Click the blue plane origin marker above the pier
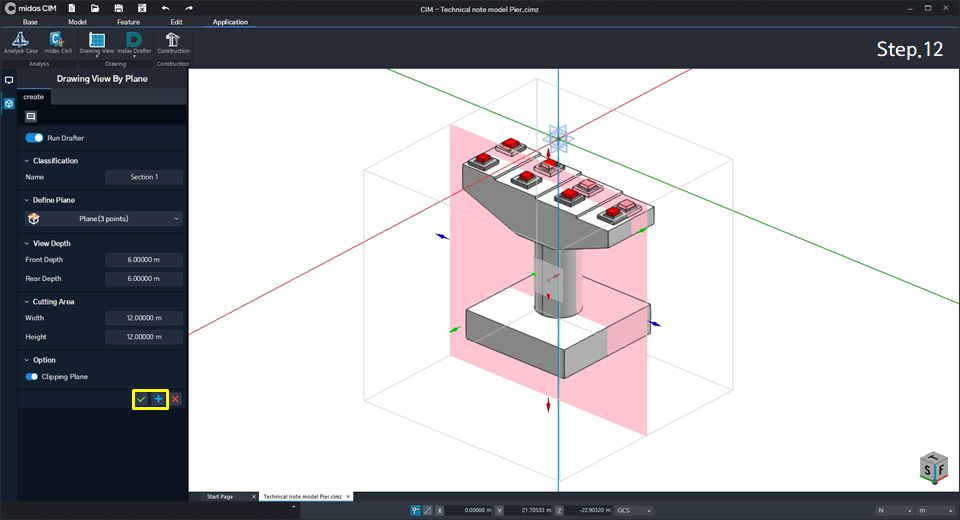Screen dimensions: 960x520 tap(558, 138)
